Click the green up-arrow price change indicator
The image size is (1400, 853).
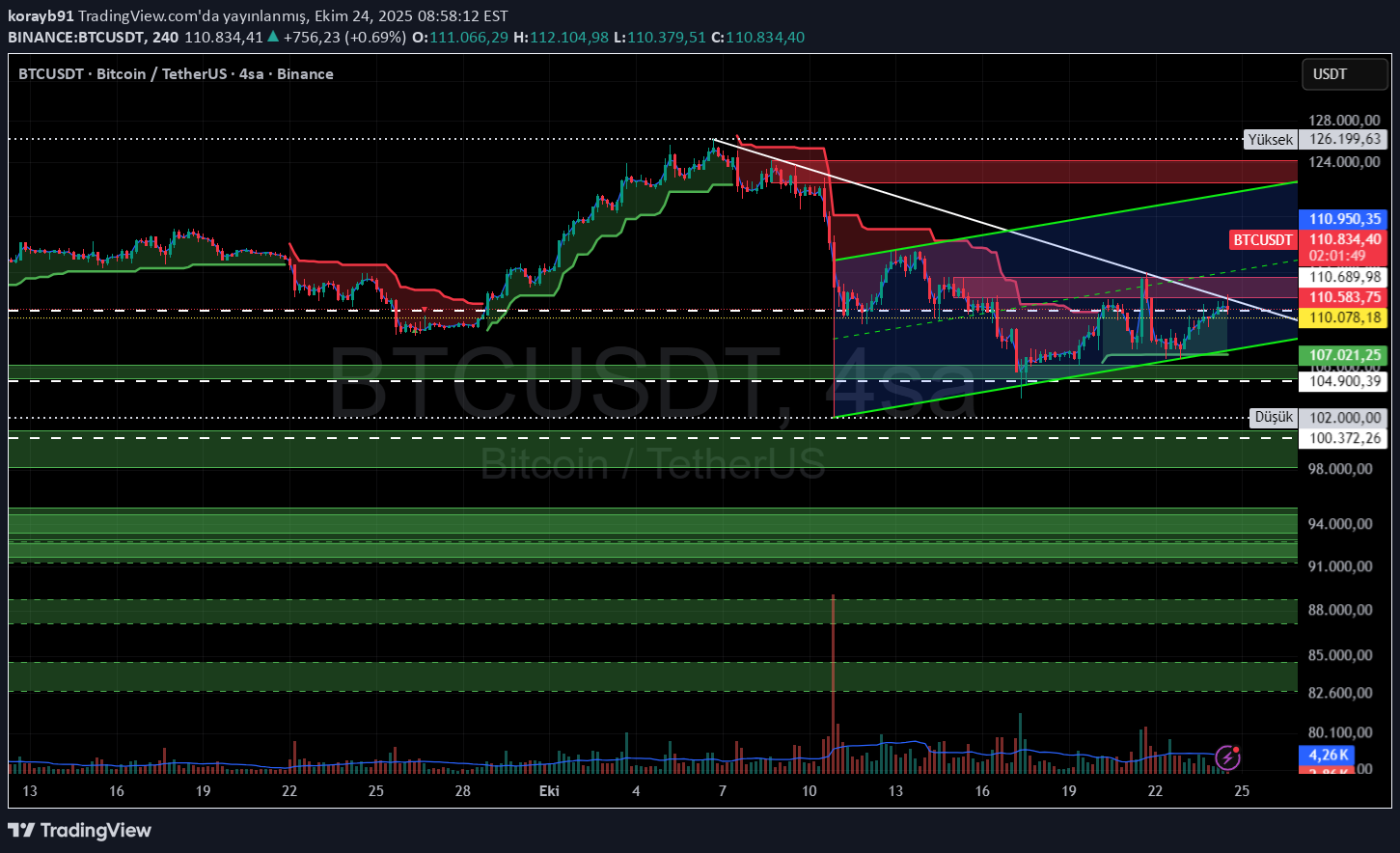(274, 38)
